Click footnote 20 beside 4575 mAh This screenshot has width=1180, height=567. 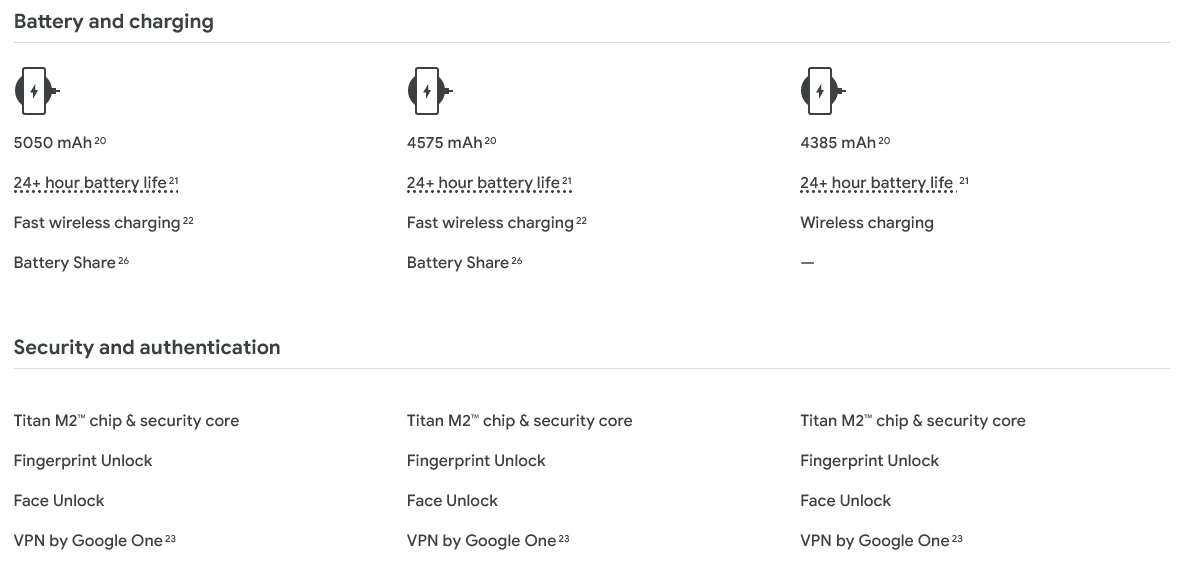point(491,140)
